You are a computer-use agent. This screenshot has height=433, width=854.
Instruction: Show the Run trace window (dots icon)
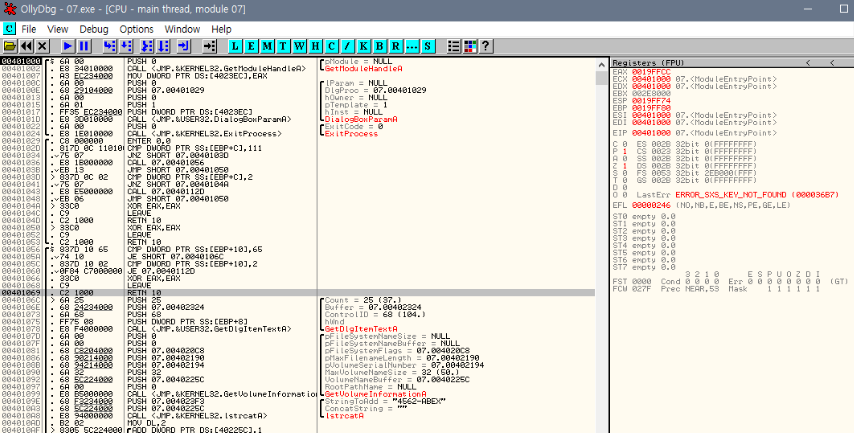pos(412,46)
